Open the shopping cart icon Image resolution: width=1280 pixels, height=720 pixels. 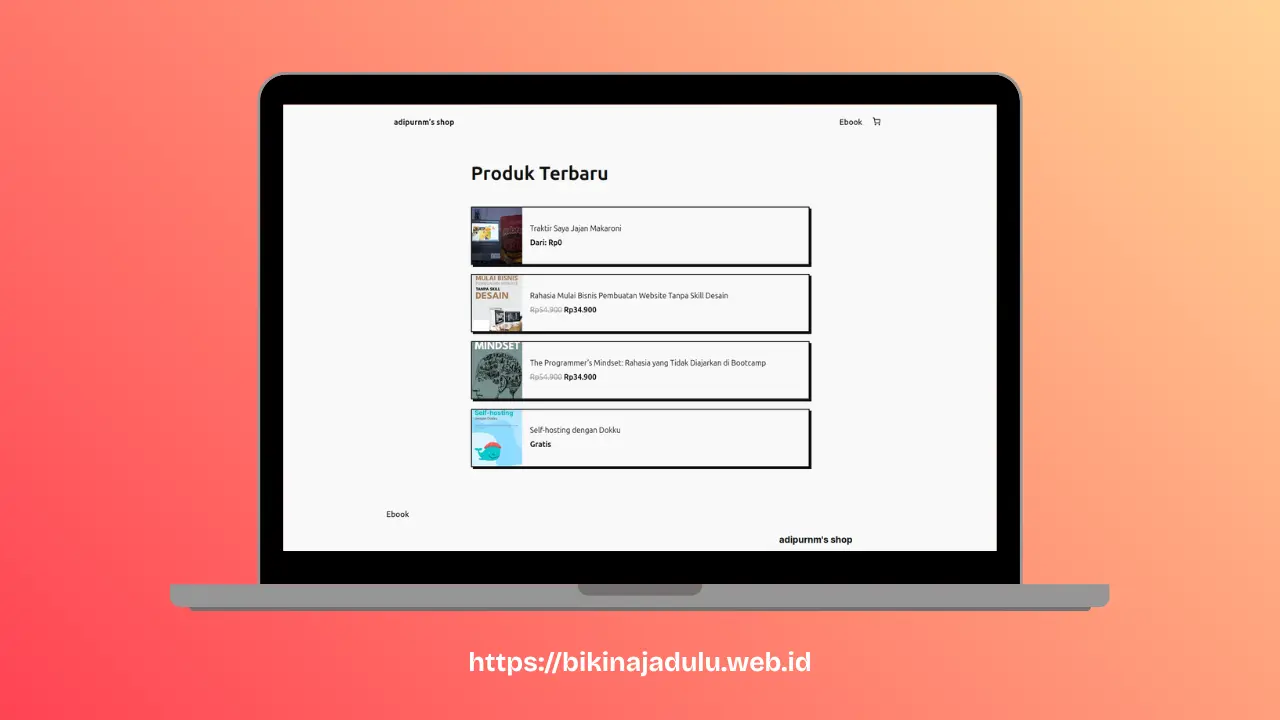(876, 121)
